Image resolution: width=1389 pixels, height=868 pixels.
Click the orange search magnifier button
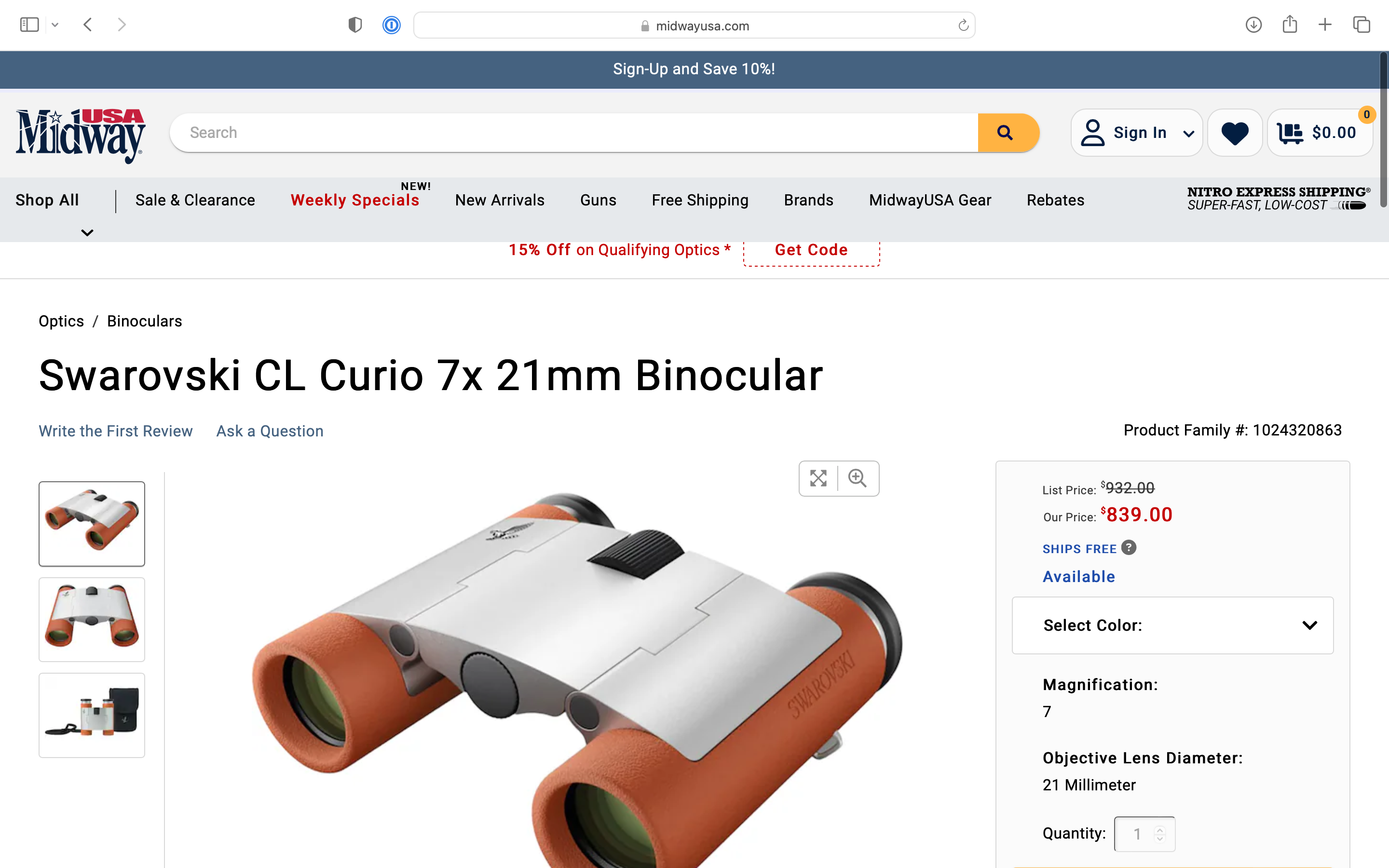1008,133
